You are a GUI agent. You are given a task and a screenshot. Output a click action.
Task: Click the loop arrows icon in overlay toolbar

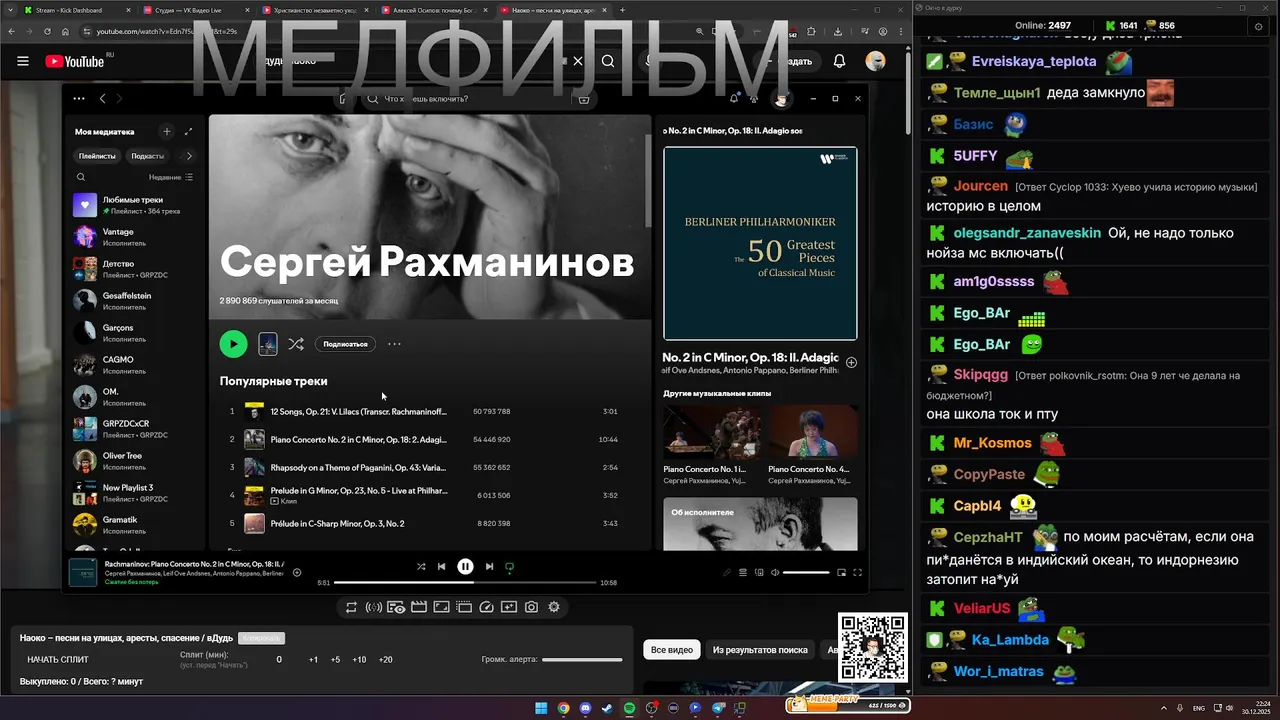coord(351,607)
